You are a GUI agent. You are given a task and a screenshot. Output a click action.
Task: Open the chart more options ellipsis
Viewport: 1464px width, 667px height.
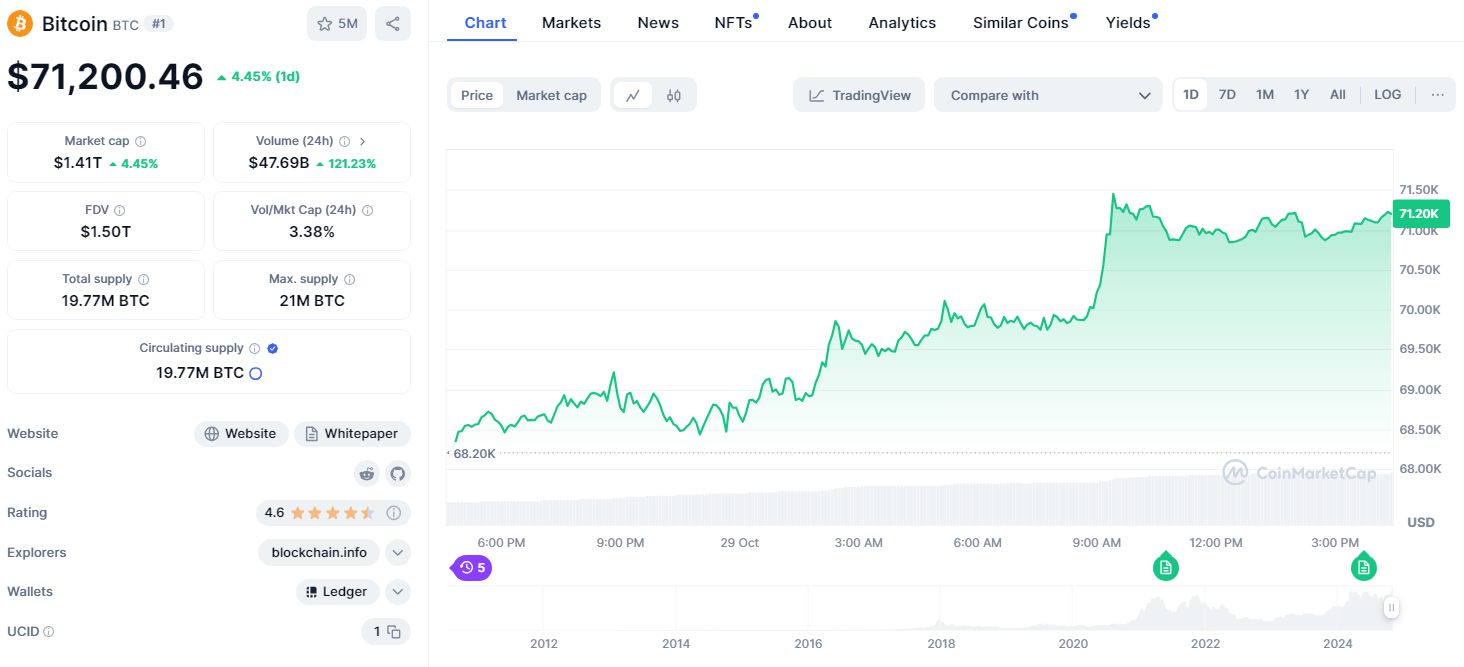1437,95
